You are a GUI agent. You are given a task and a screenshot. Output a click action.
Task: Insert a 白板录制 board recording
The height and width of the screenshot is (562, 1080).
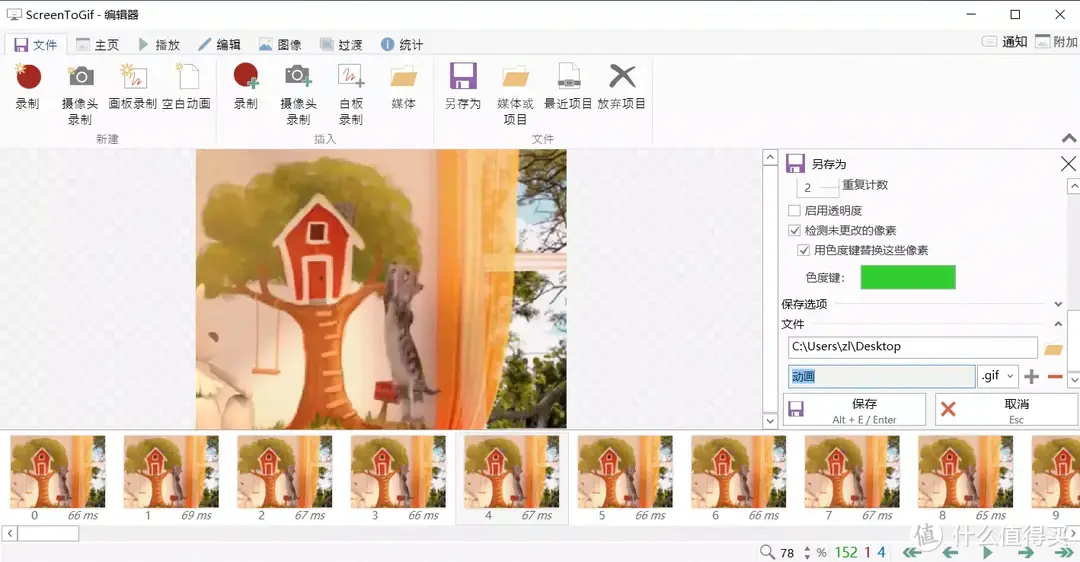[x=351, y=94]
